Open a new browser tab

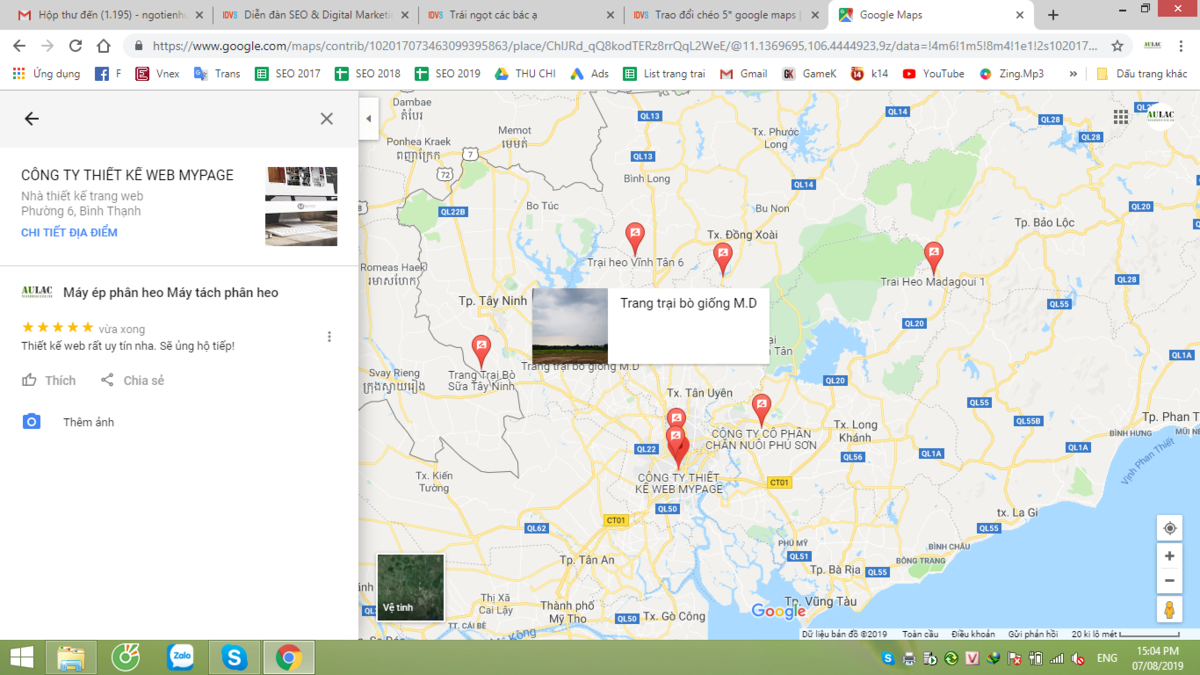pyautogui.click(x=1053, y=15)
